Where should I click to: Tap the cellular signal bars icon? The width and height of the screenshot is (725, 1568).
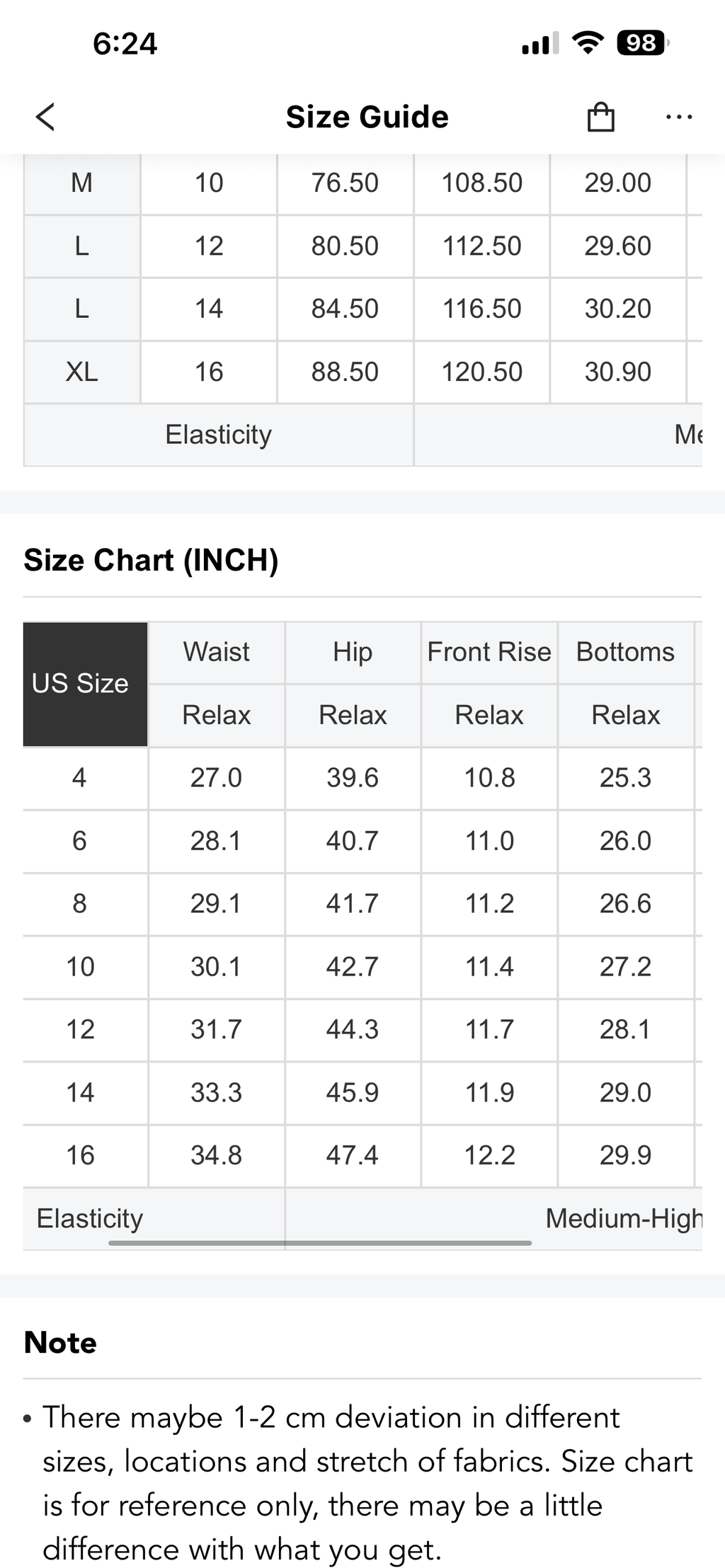(x=540, y=43)
